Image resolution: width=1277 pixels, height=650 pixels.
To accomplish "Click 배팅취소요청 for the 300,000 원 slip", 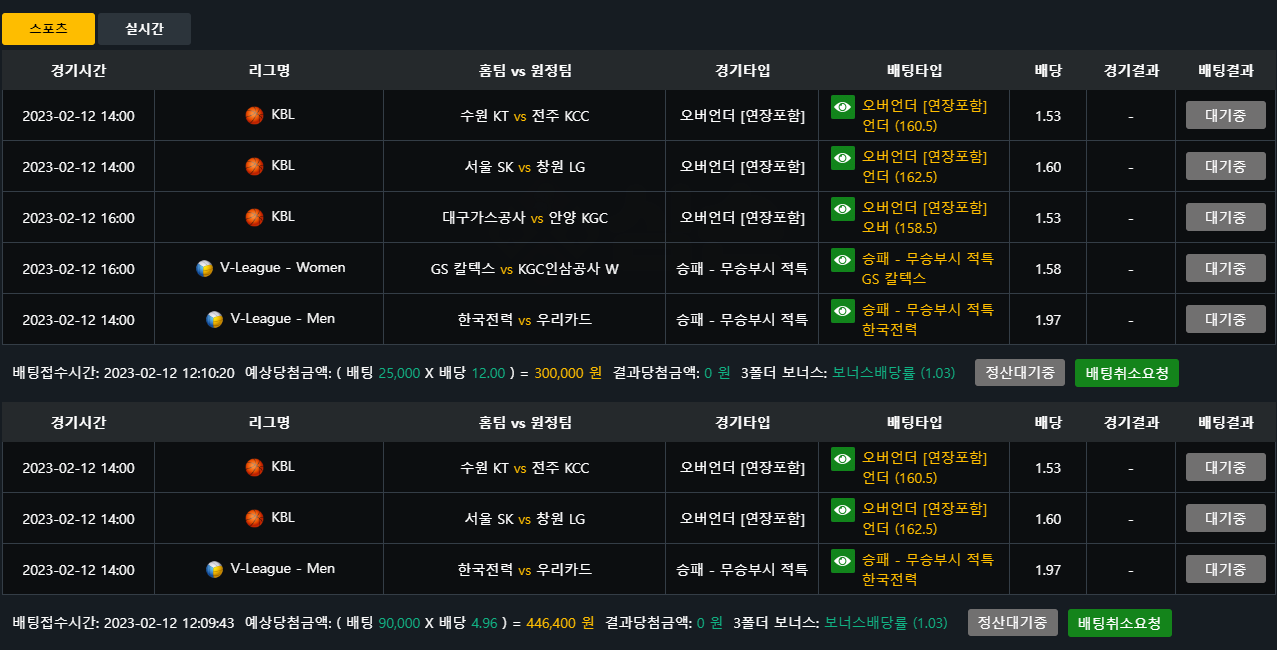I will (1127, 373).
